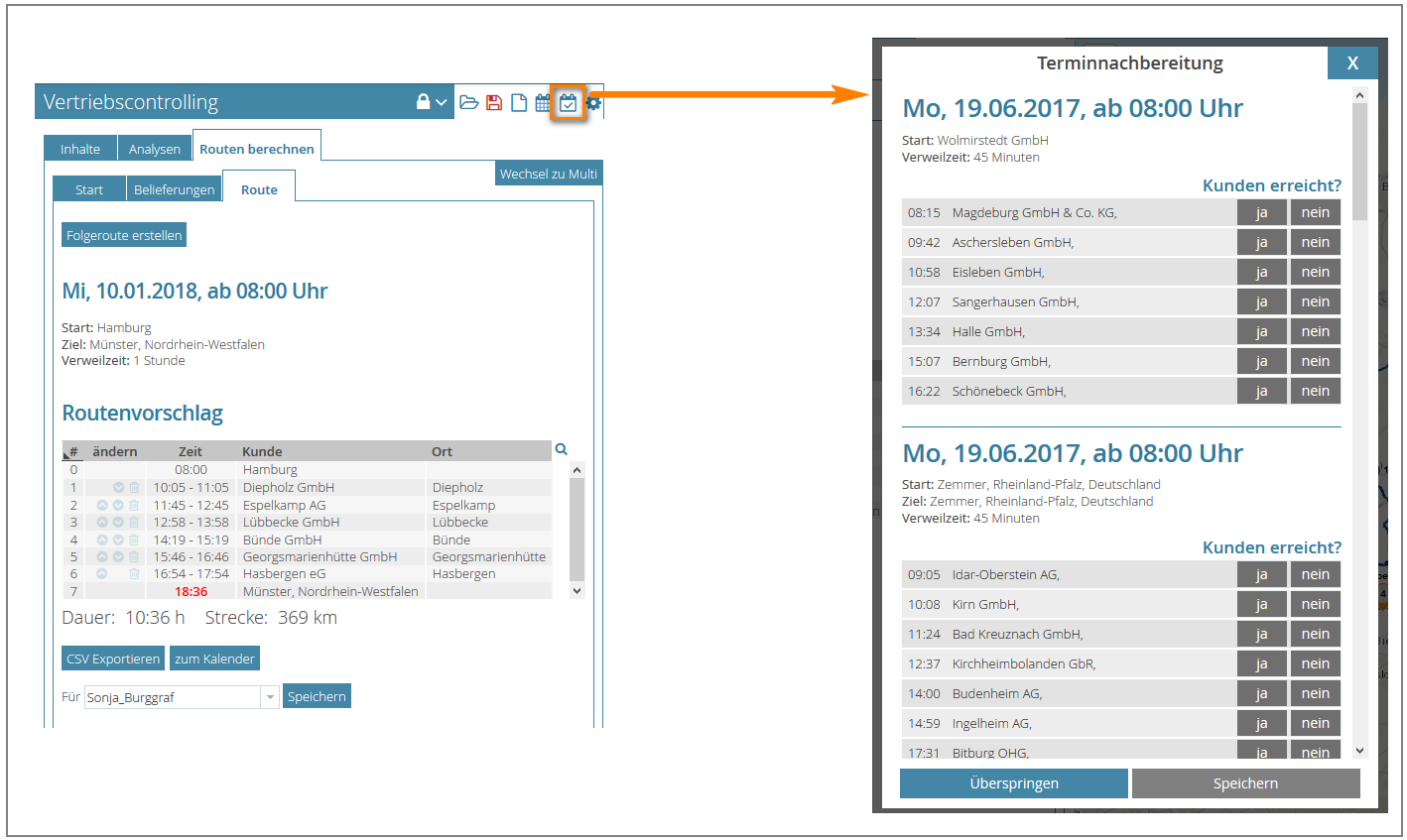
Task: Click the magnifier icon above route table
Action: pos(562,449)
